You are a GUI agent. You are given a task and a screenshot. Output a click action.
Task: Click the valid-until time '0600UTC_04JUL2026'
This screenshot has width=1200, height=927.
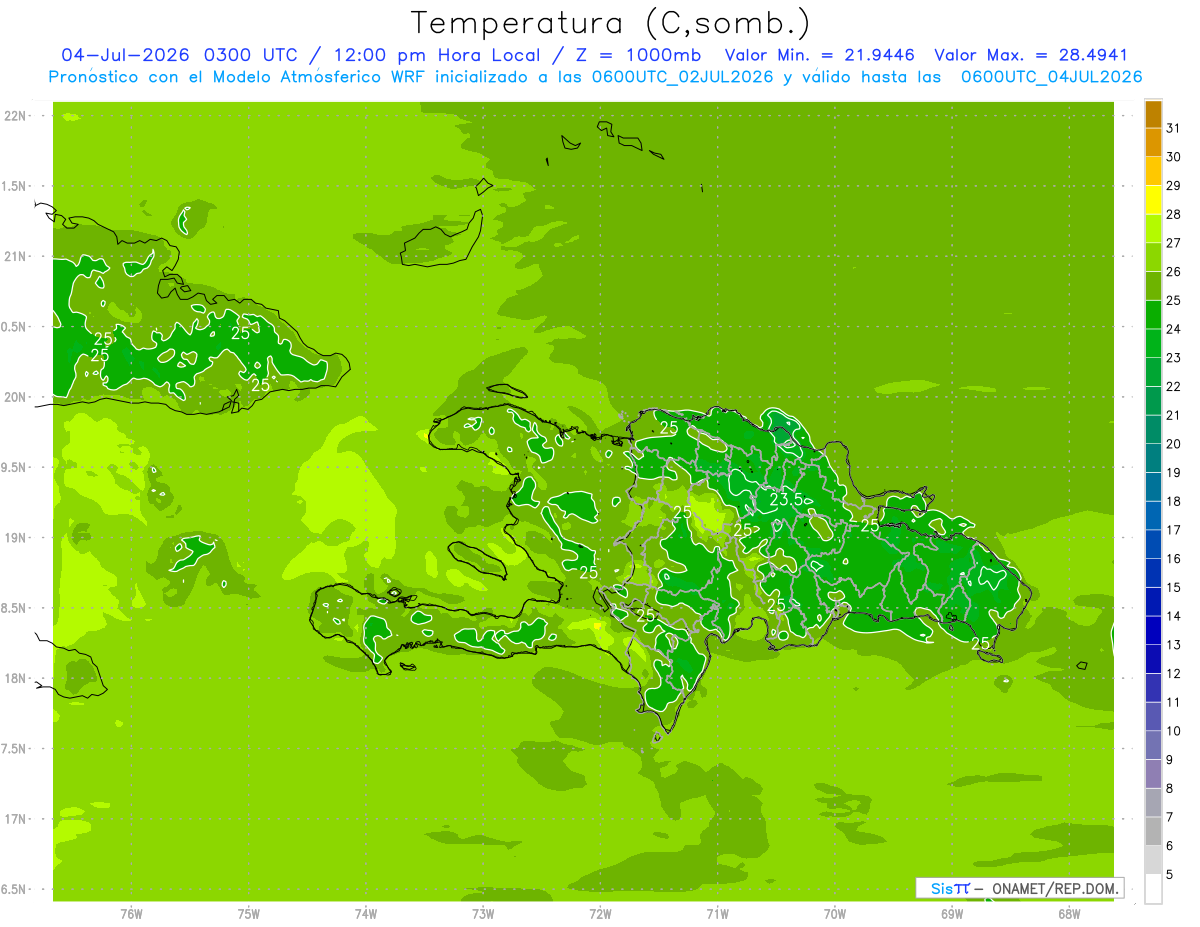pyautogui.click(x=1052, y=77)
